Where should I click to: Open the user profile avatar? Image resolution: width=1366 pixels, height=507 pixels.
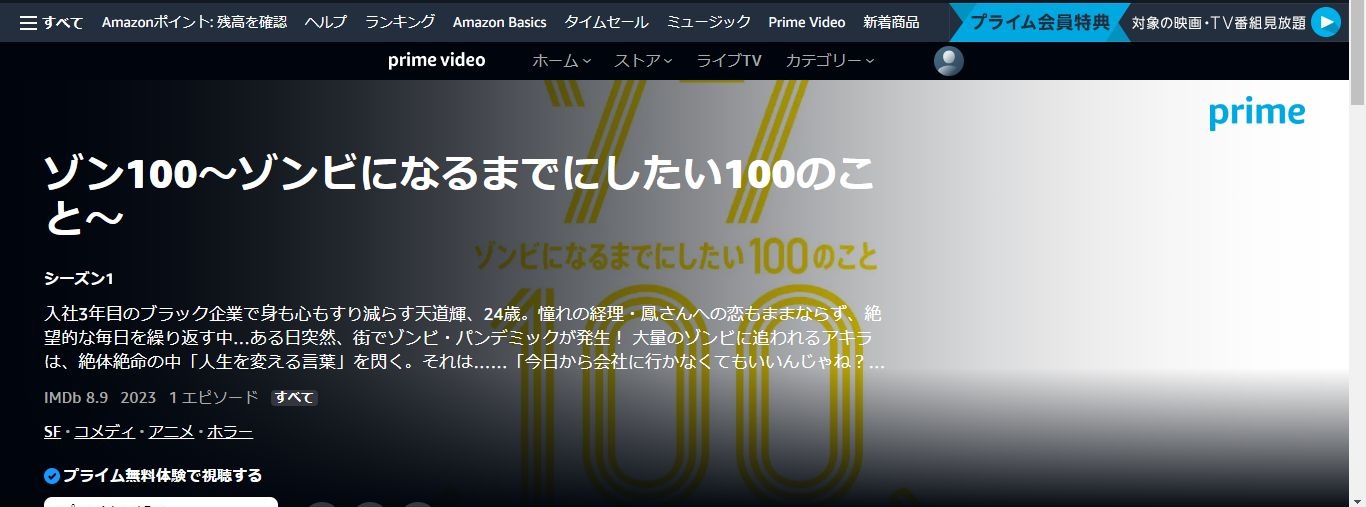948,61
